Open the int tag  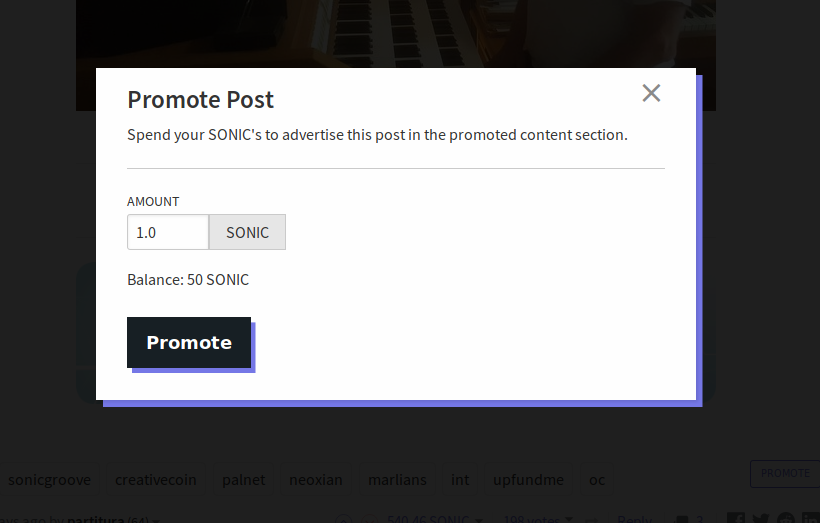(460, 480)
